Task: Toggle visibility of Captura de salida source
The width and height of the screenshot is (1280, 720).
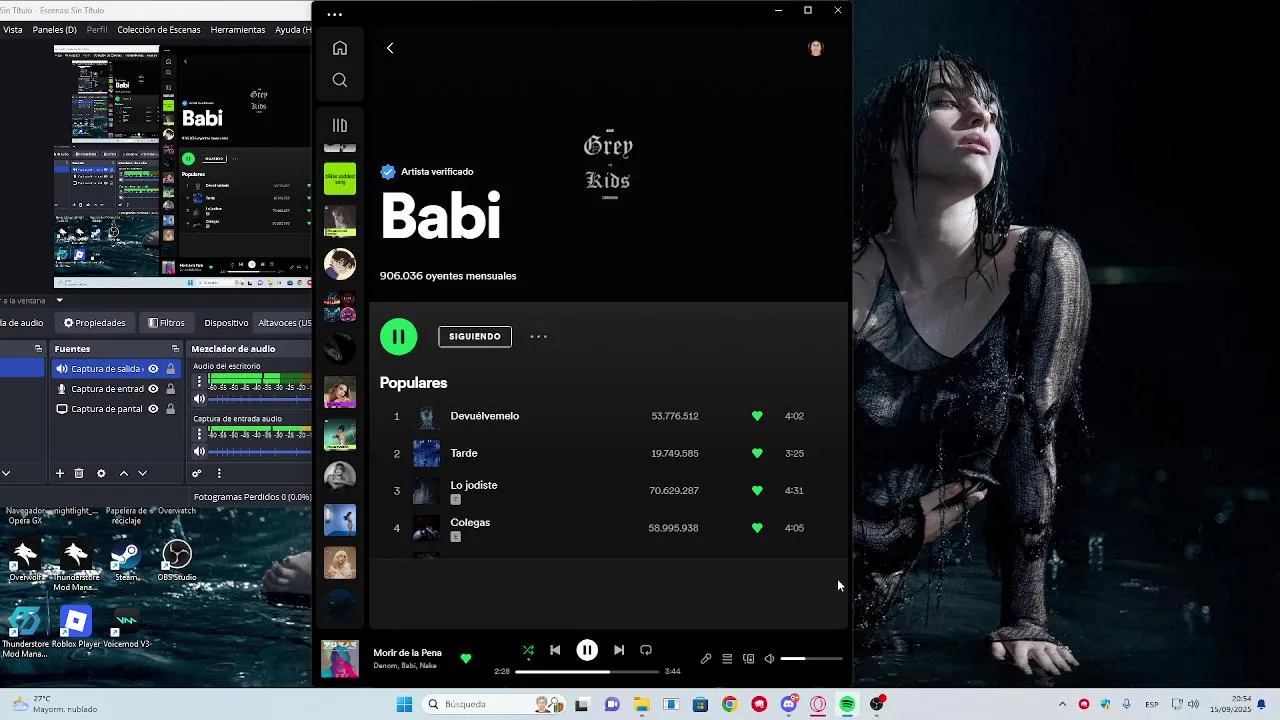Action: [153, 369]
